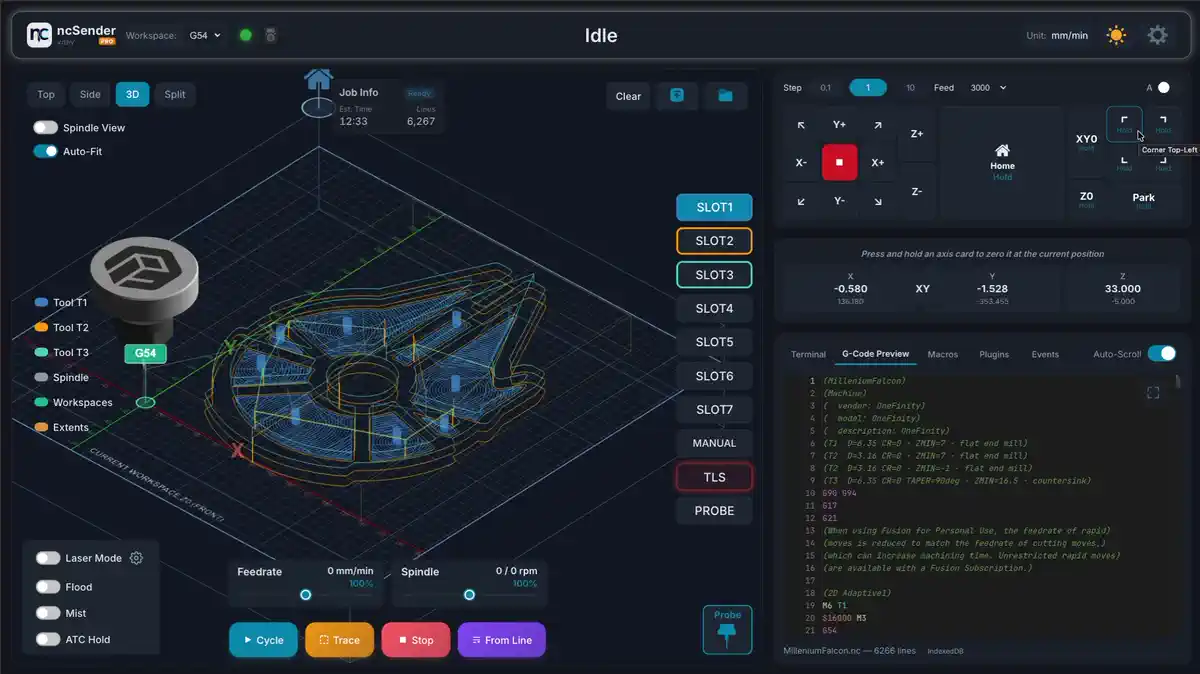The width and height of the screenshot is (1200, 674).
Task: Jog diagonally with the up-left arrow
Action: 801,125
